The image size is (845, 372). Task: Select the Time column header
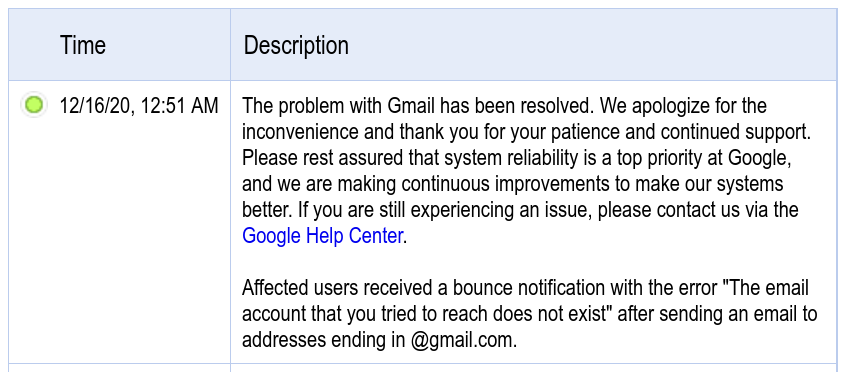tap(82, 45)
